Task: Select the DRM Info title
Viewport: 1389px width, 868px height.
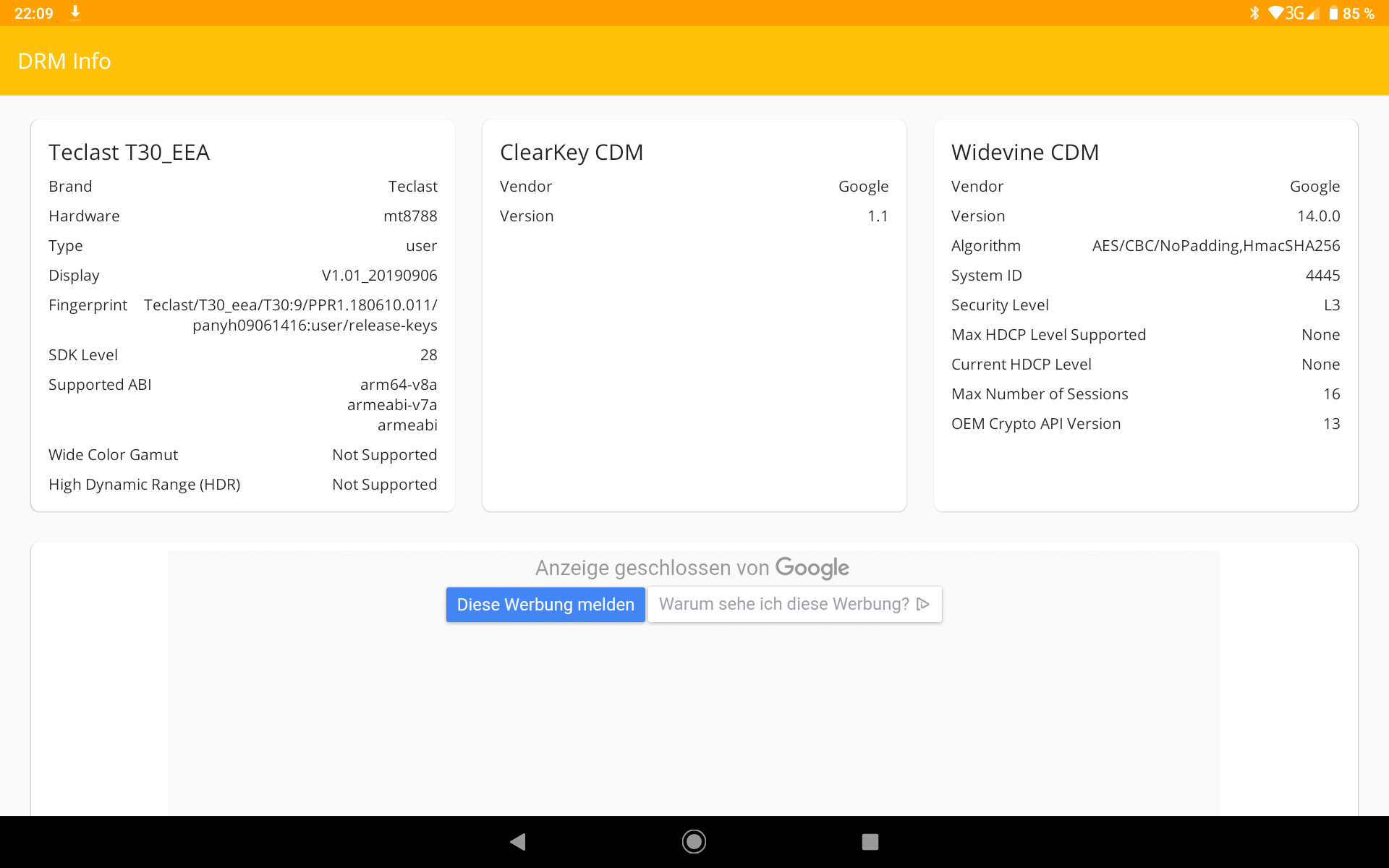Action: coord(64,61)
